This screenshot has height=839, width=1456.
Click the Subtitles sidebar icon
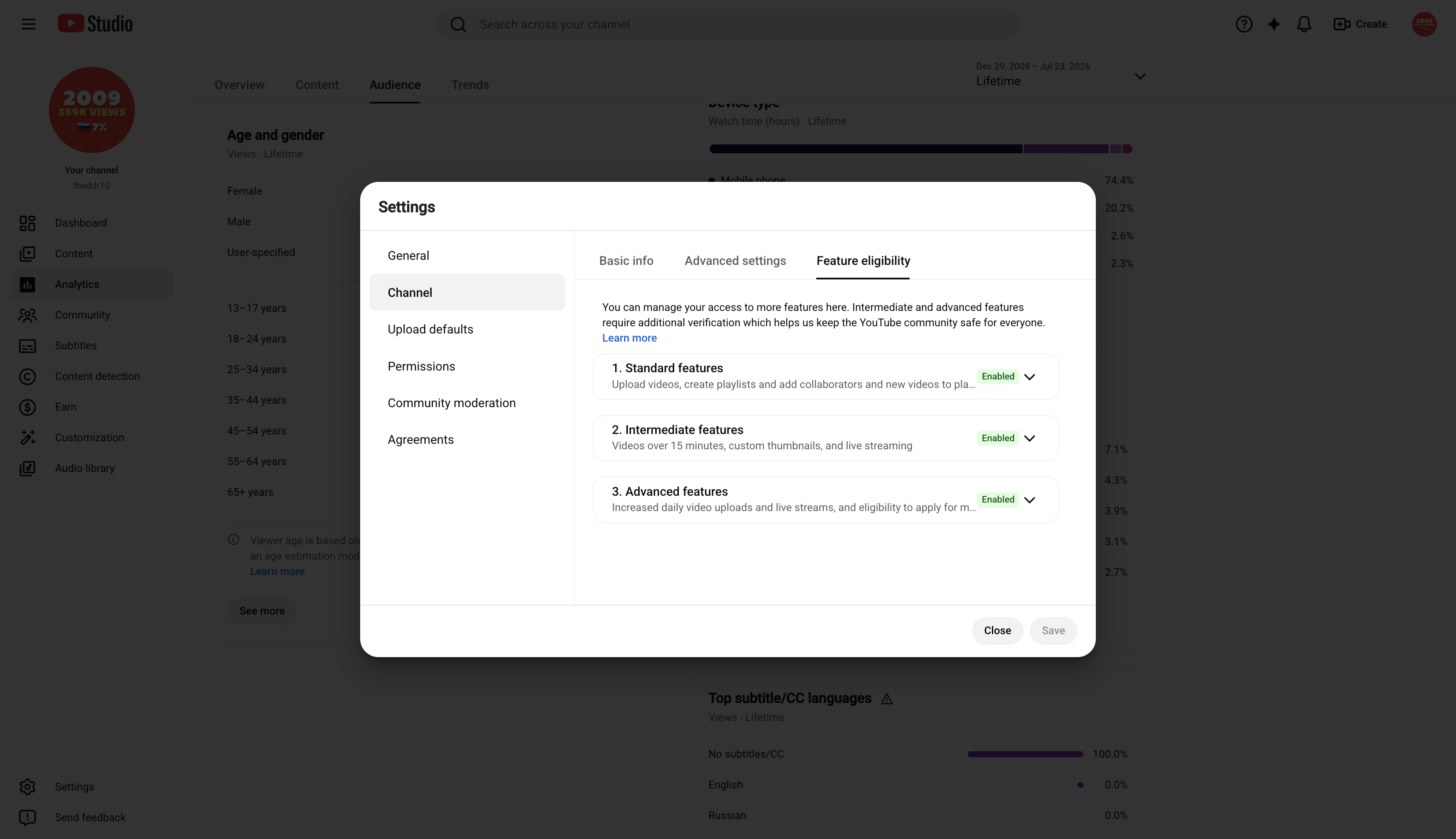pyautogui.click(x=27, y=346)
